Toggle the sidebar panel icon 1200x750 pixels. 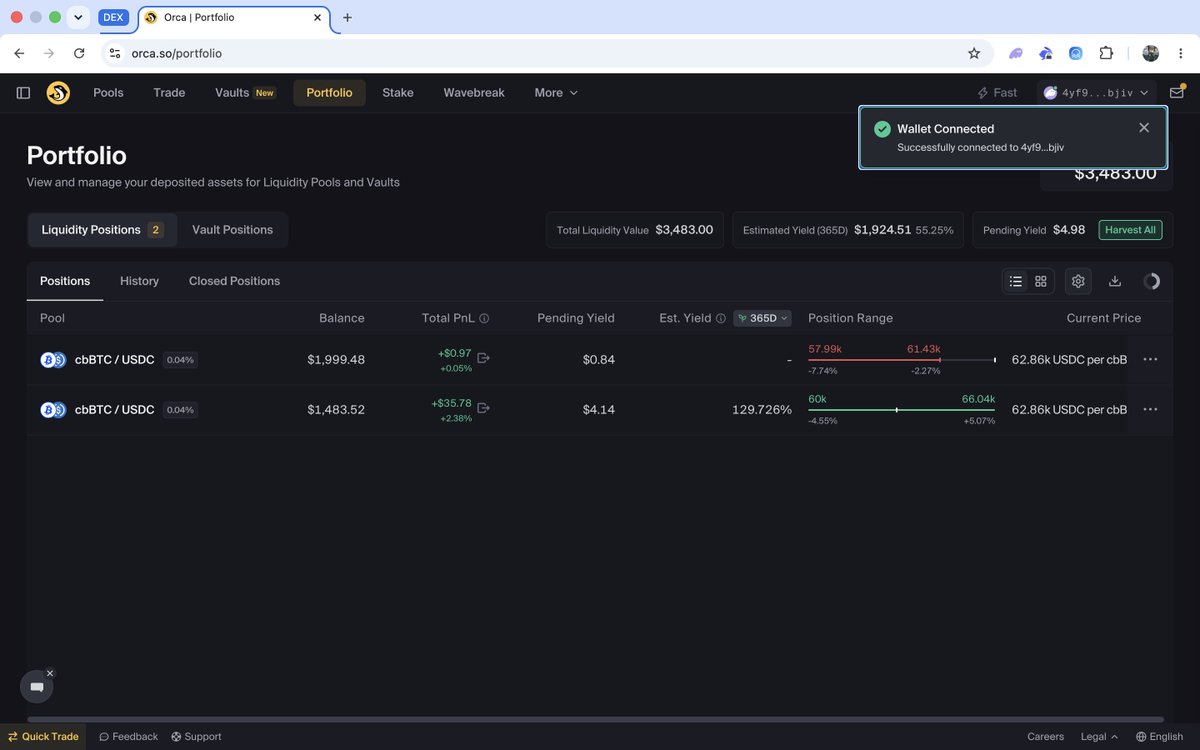coord(23,93)
